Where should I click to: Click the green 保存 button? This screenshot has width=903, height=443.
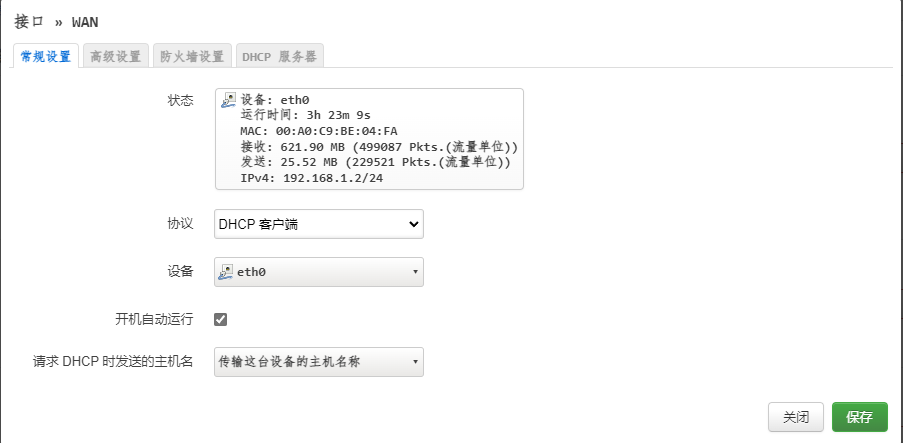[859, 417]
